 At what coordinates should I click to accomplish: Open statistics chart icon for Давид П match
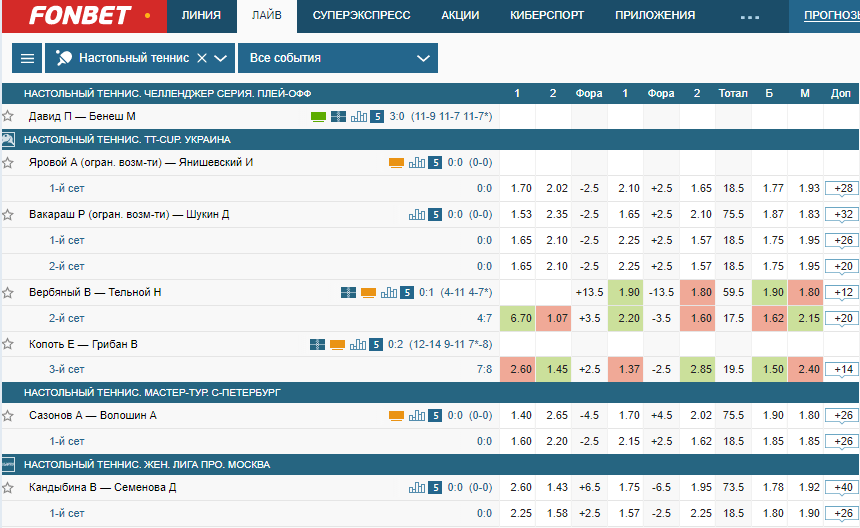tap(359, 116)
